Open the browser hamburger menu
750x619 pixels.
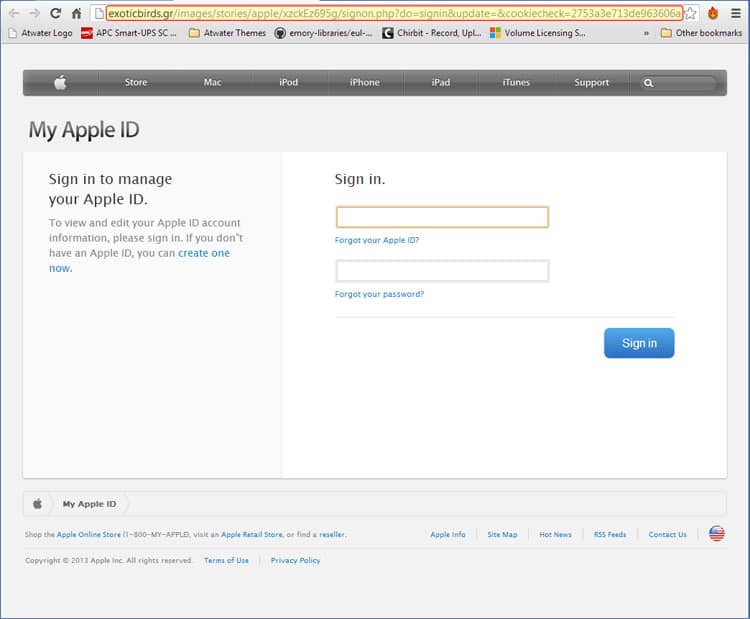point(736,13)
